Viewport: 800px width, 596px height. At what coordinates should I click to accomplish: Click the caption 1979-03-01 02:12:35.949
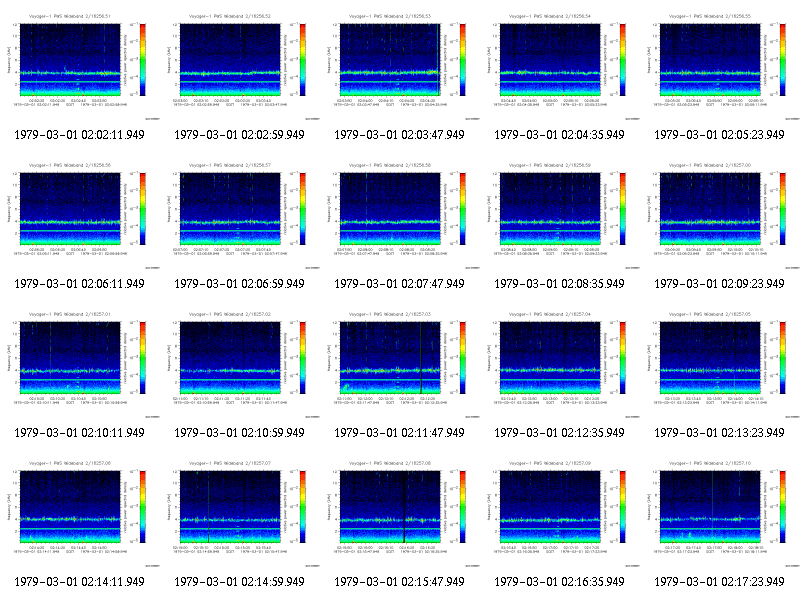(x=559, y=433)
